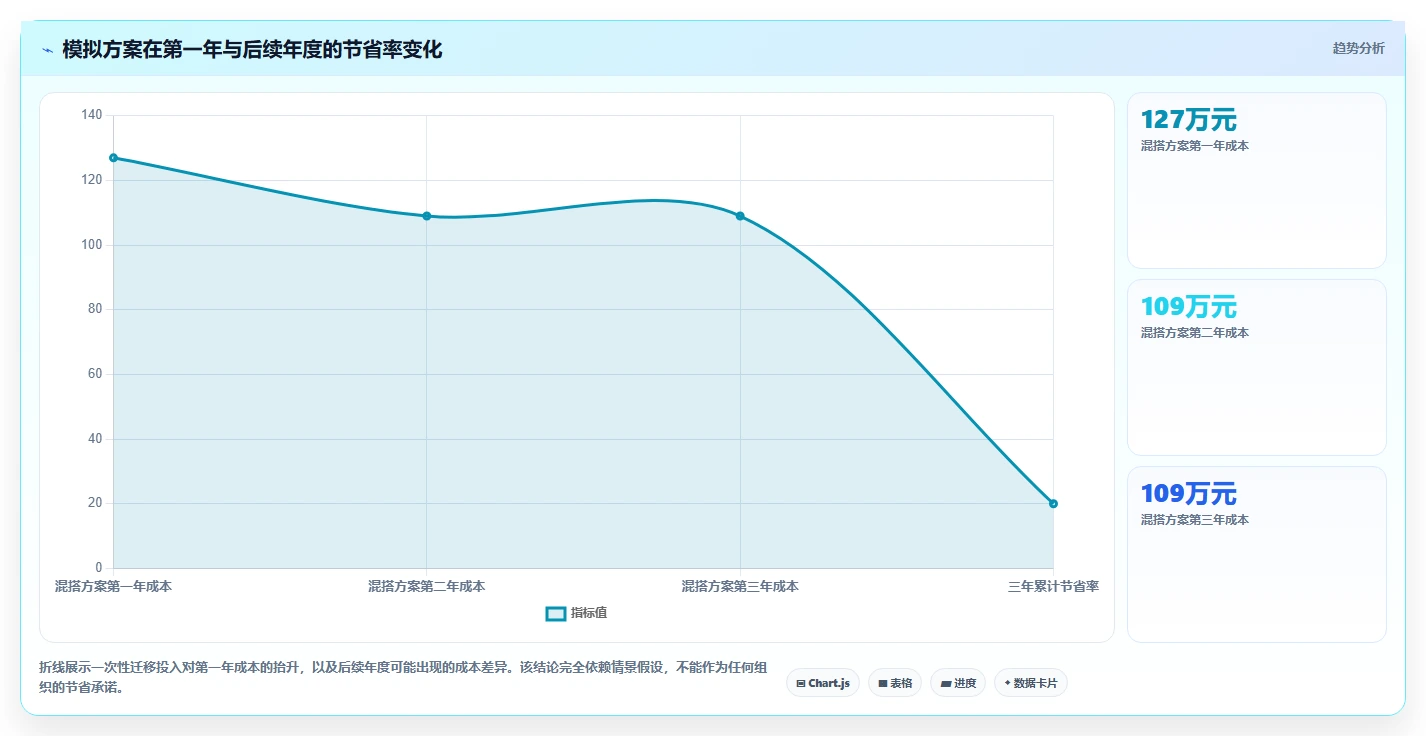Click the description paragraph starting with 折线展示

pos(404,678)
